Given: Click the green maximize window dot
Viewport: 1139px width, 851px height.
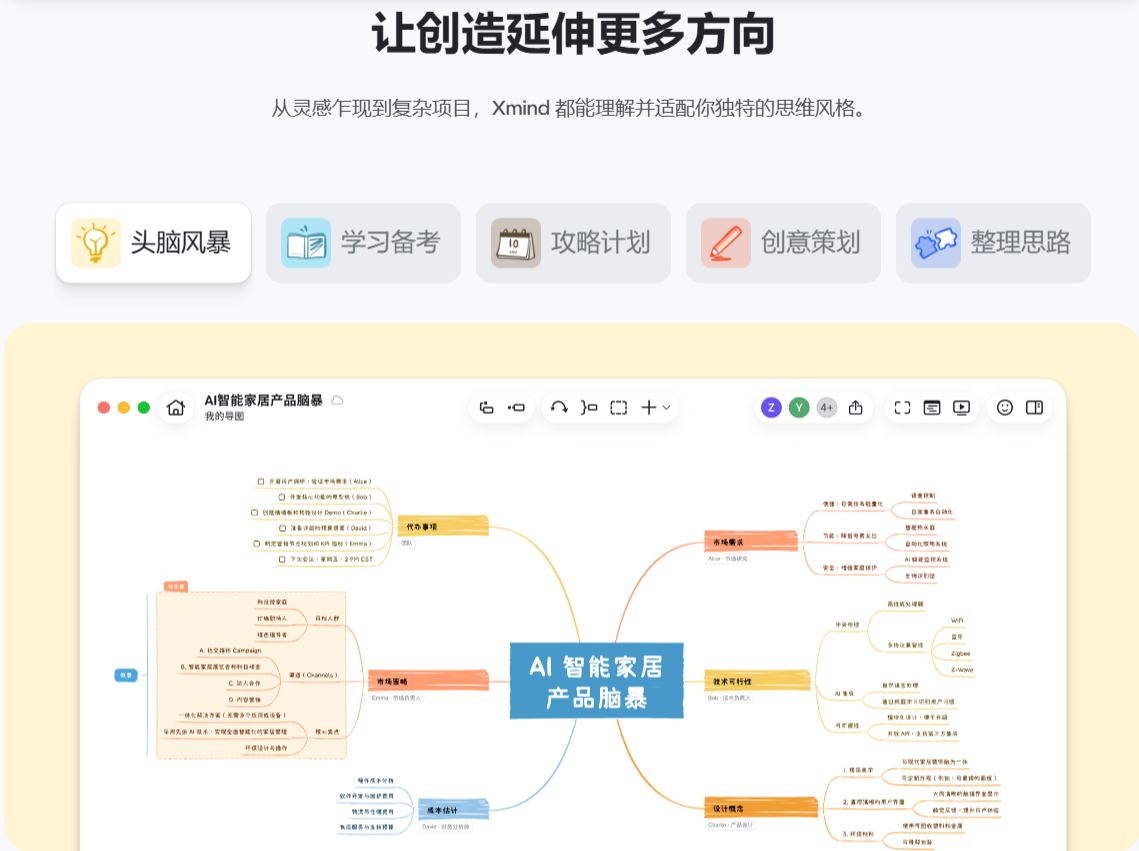Looking at the screenshot, I should click(x=144, y=407).
